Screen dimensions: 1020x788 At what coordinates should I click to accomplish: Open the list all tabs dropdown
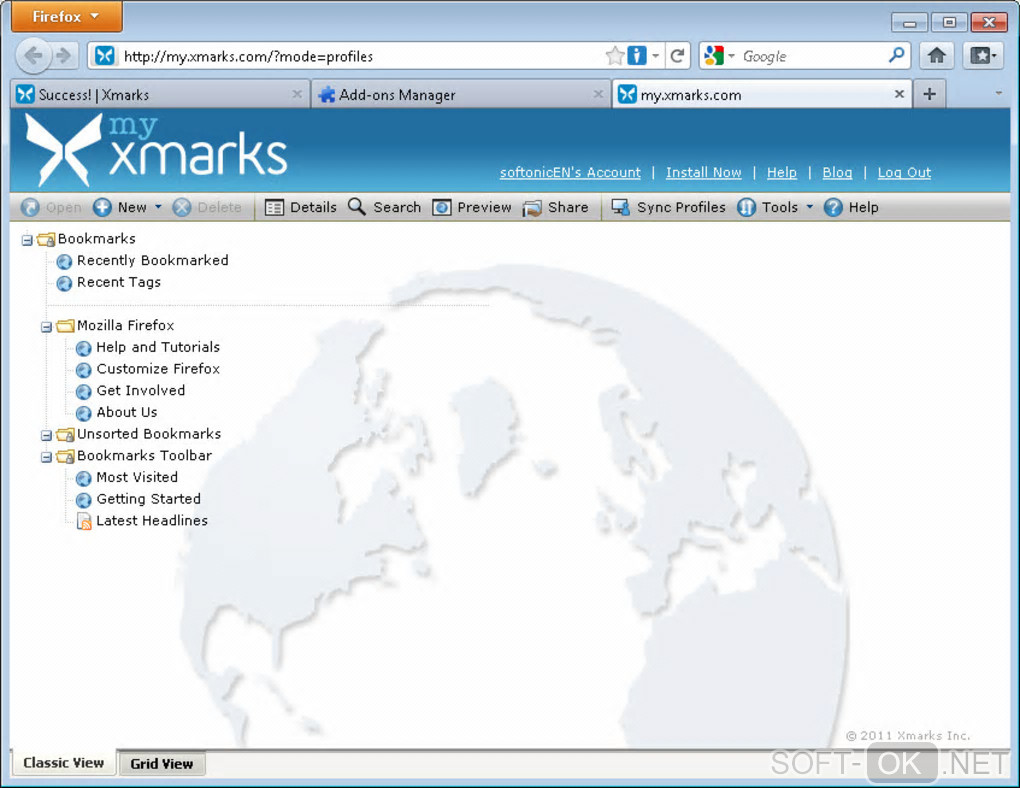point(999,94)
